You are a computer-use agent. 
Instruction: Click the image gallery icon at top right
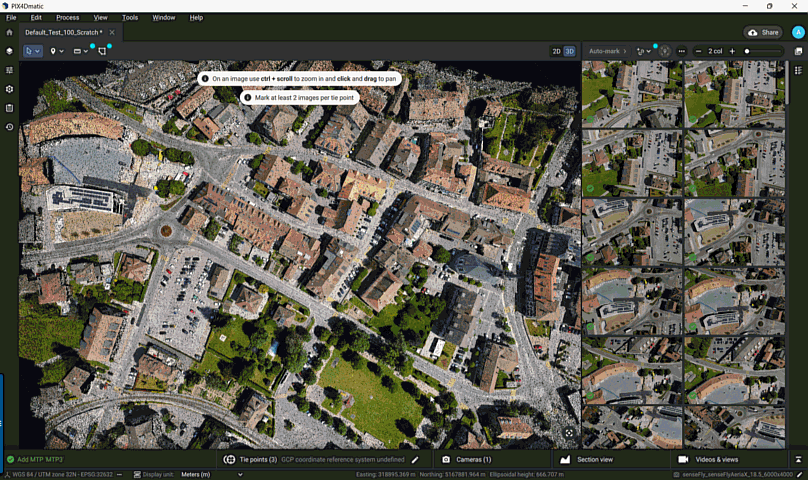798,51
